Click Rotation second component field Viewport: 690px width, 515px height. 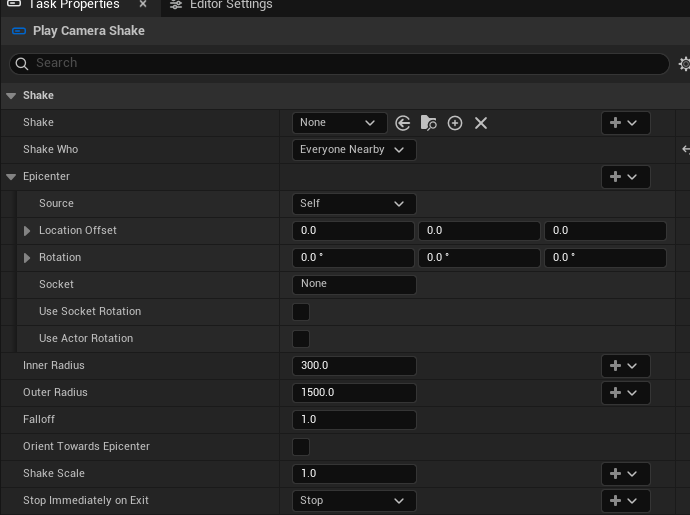(x=479, y=258)
